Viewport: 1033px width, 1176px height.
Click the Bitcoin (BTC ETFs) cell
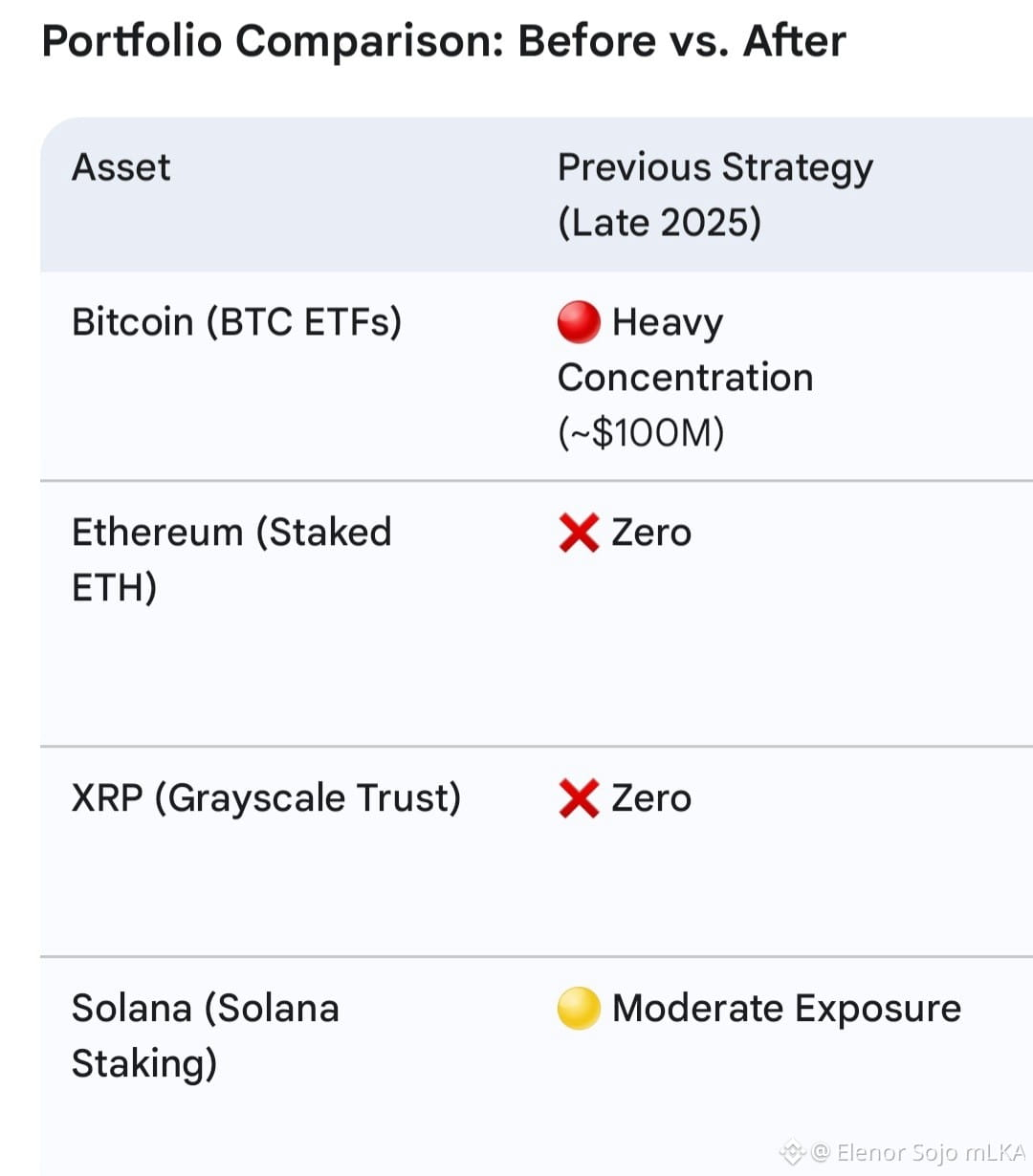(x=236, y=322)
